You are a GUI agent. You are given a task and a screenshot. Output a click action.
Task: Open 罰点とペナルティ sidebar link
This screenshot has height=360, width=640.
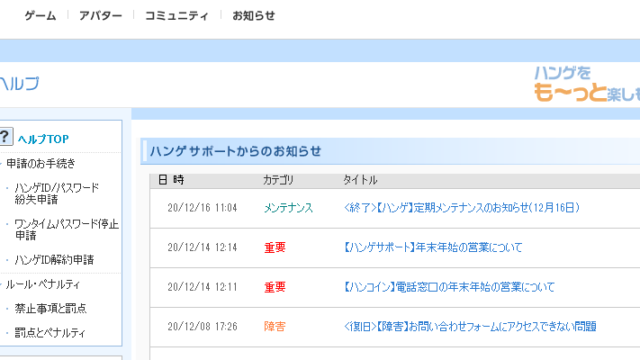(x=50, y=332)
